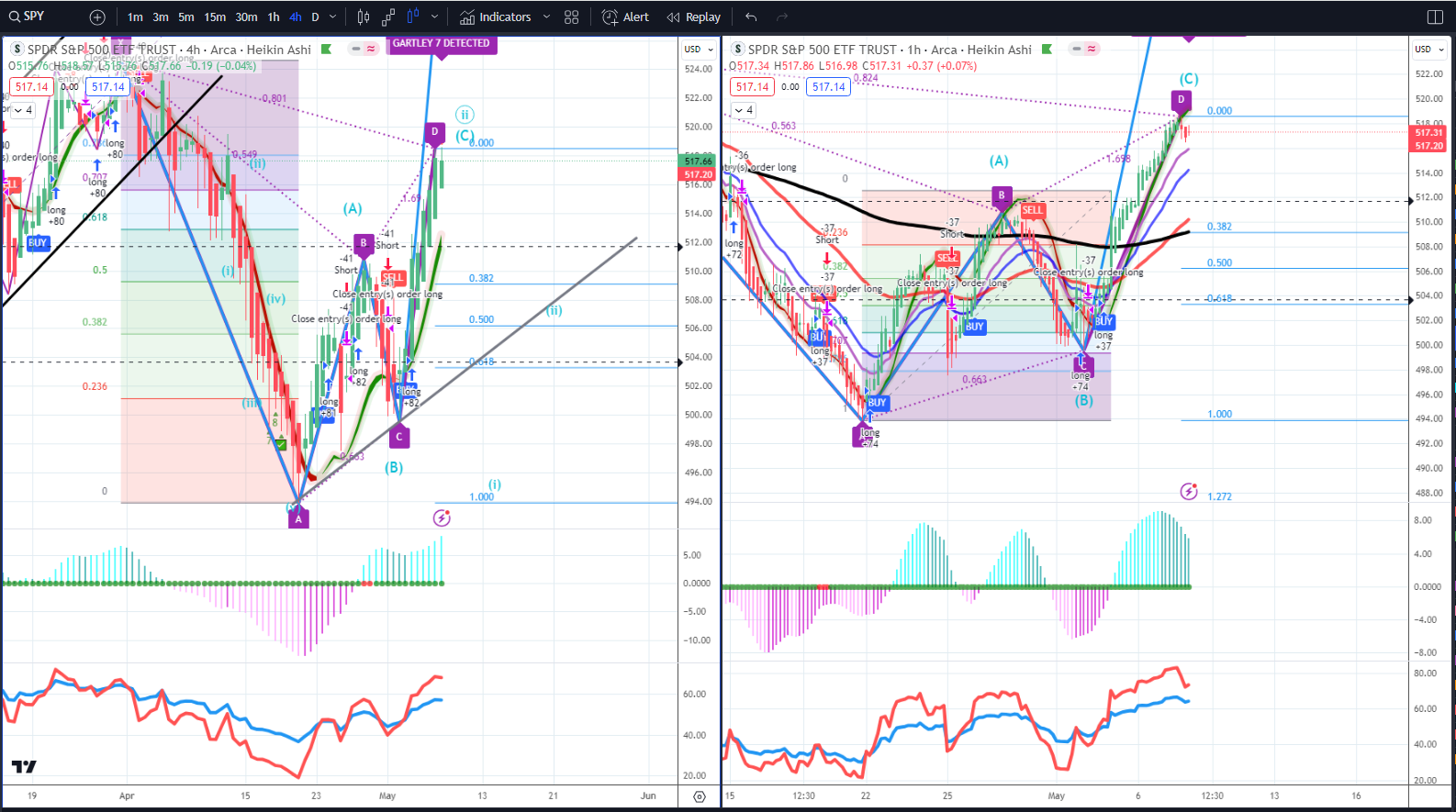Screen dimensions: 1456x812
Task: Click the right chart price label 517.31
Action: [x=1428, y=133]
